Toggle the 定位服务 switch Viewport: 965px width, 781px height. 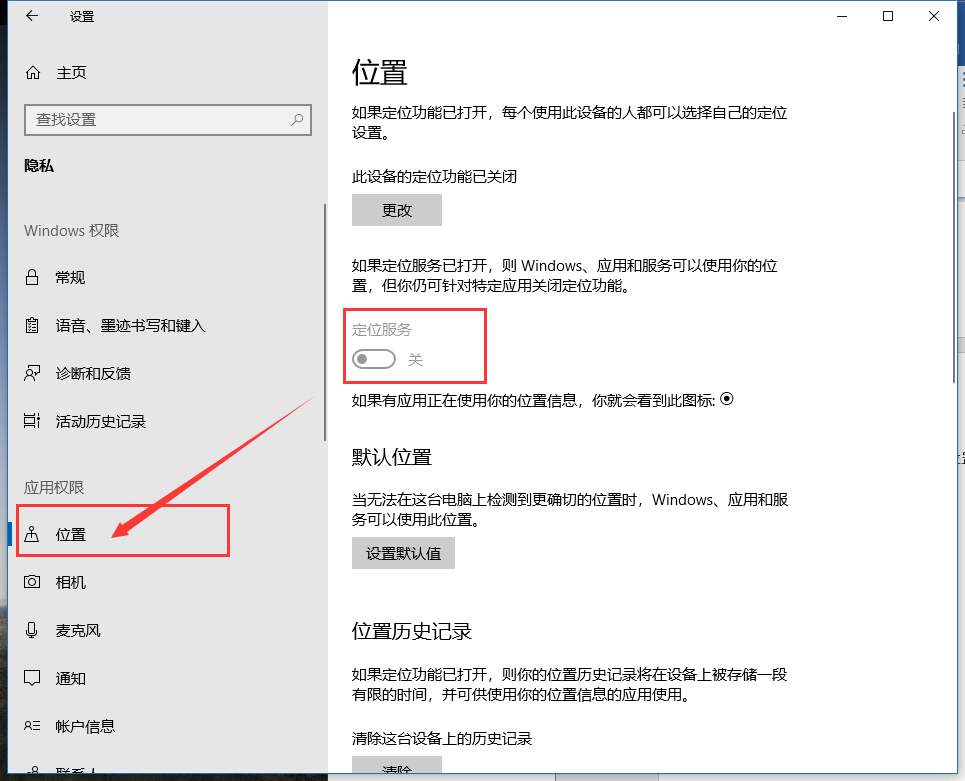pos(374,359)
